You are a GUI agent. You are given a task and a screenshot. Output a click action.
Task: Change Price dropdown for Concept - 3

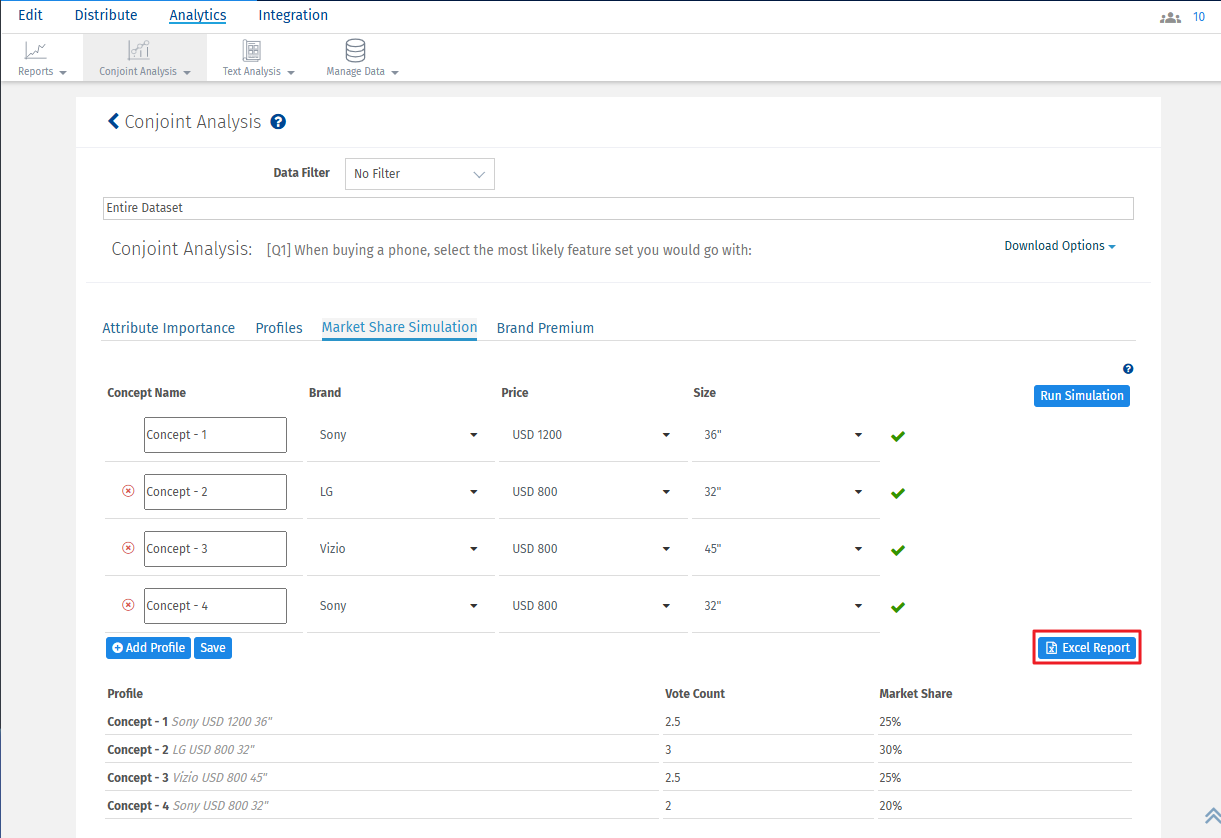tap(592, 549)
